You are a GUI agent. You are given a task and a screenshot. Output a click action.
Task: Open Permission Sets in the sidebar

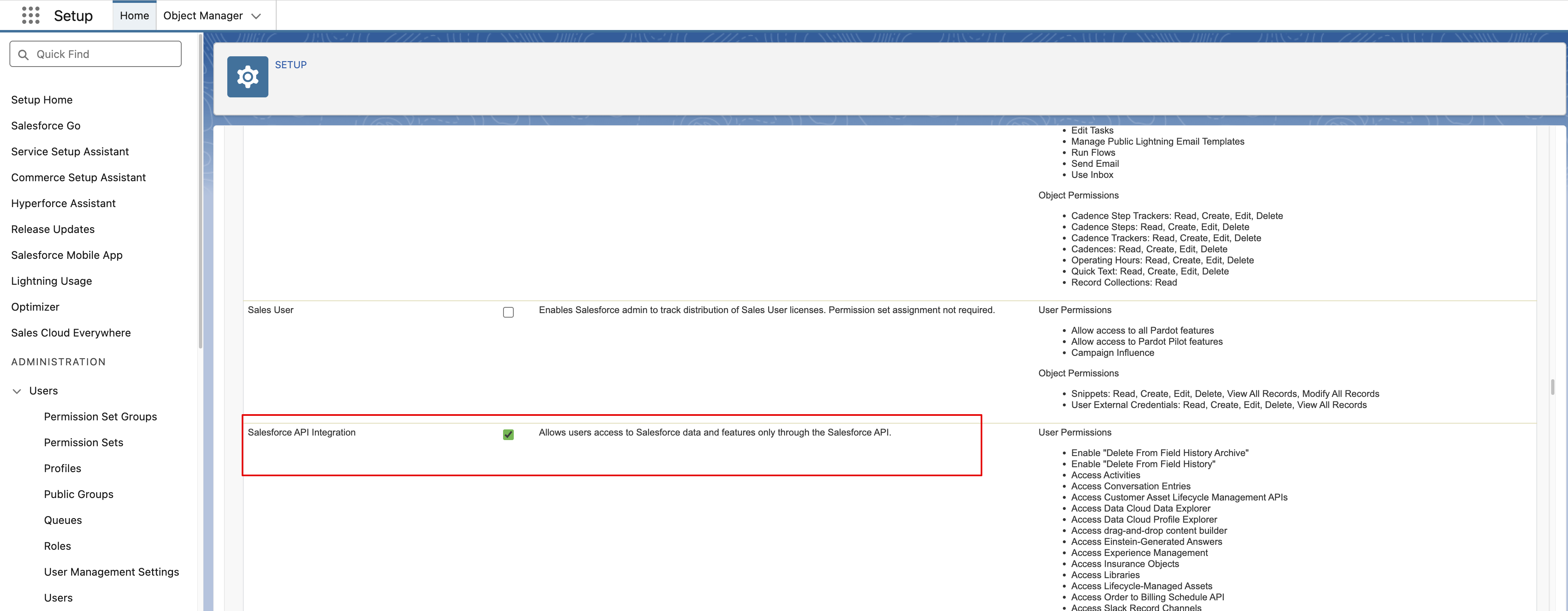(x=83, y=443)
